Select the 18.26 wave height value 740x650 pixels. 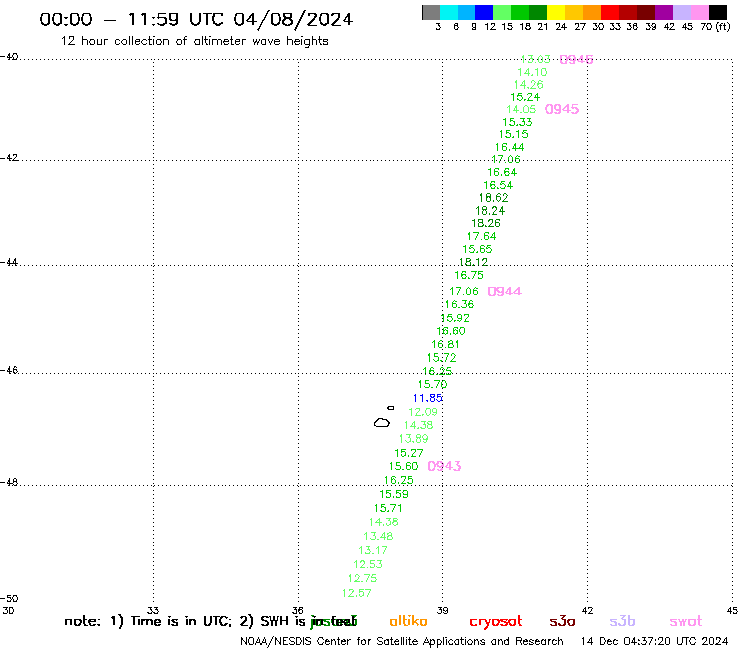tap(486, 223)
